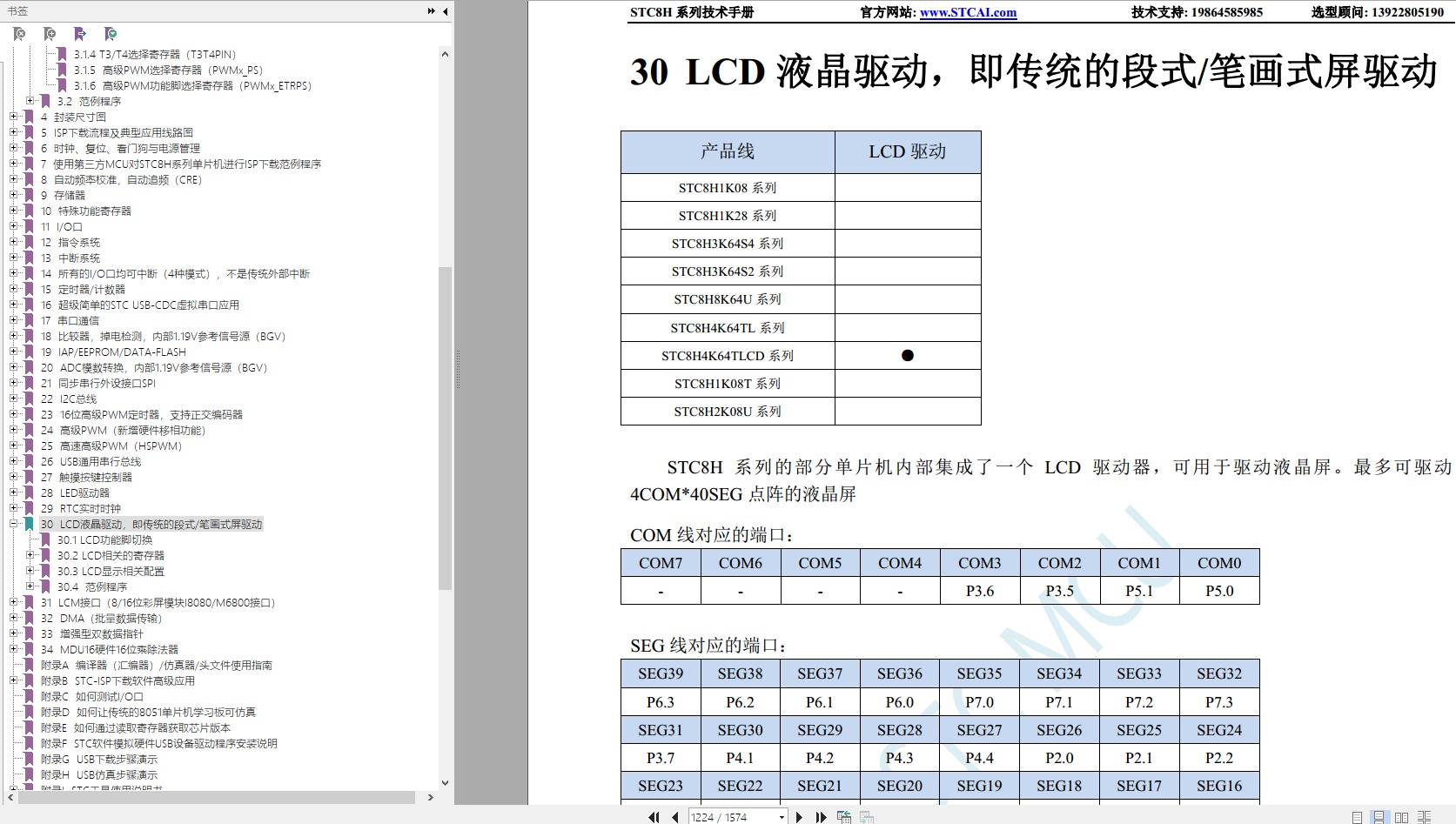The image size is (1456, 824).
Task: Switch to two-page facing view
Action: pos(1402,817)
